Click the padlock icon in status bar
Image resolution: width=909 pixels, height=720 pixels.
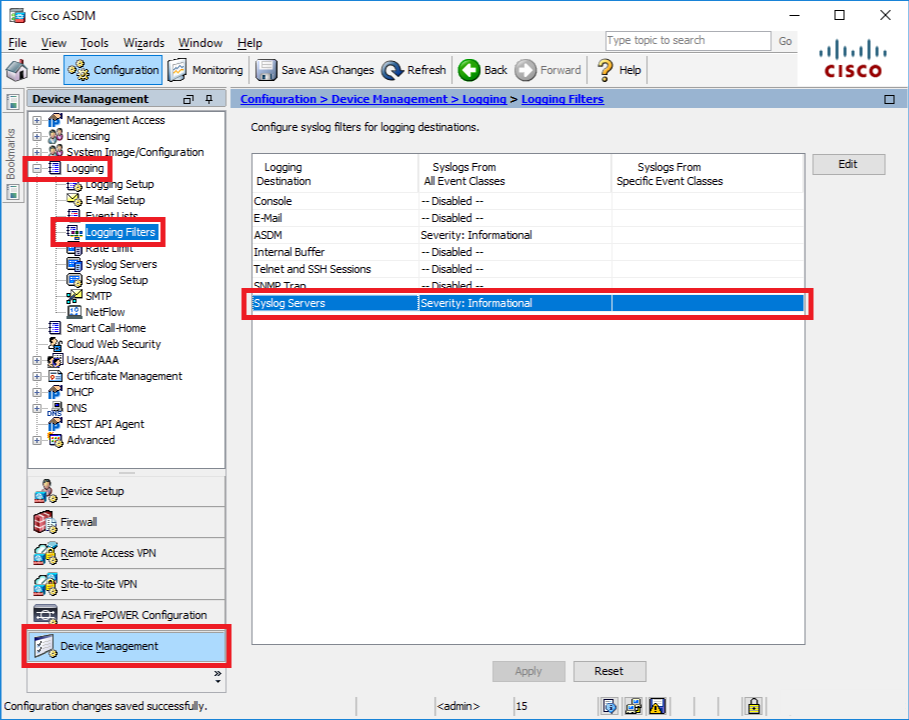pyautogui.click(x=755, y=706)
